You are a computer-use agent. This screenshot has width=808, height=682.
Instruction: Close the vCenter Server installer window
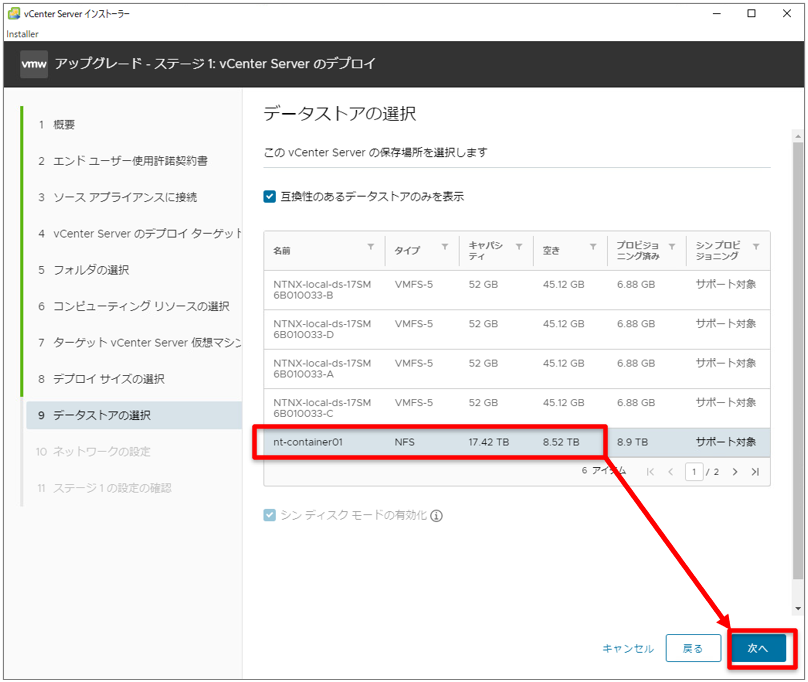(x=786, y=13)
